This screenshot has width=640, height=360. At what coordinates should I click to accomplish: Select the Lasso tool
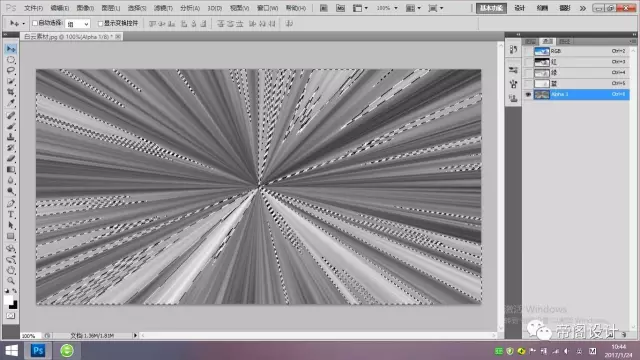tap(11, 71)
